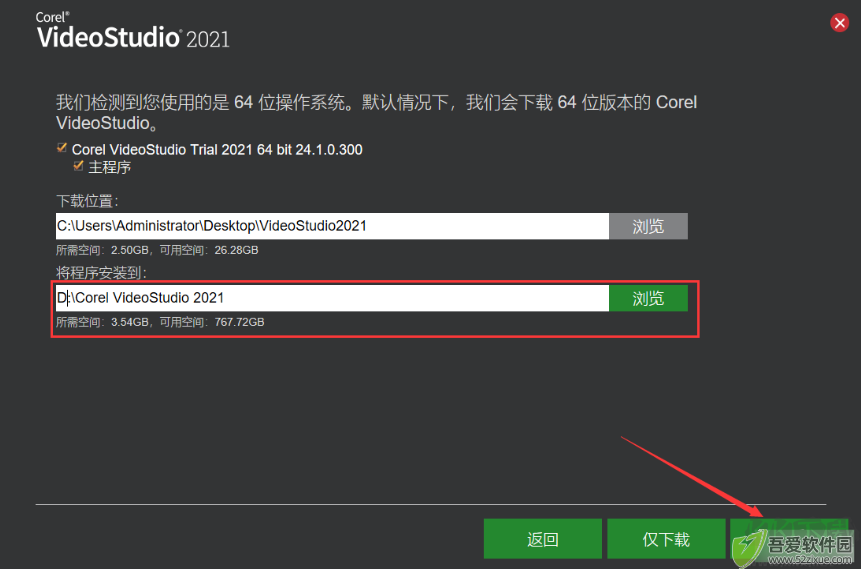Choose the 仅下载 download-only button

666,539
